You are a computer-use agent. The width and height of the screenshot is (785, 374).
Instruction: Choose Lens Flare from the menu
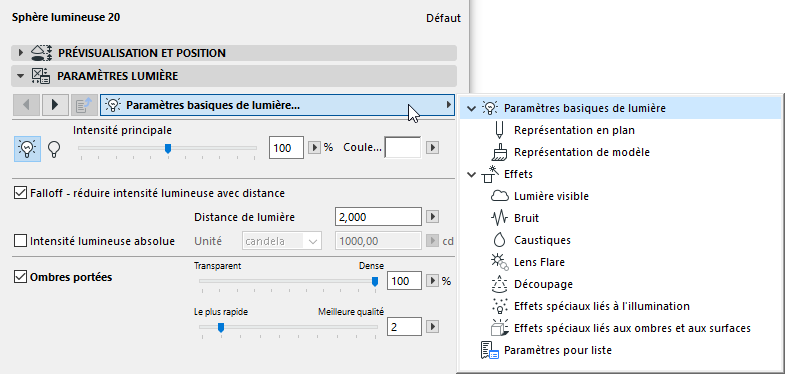point(539,262)
